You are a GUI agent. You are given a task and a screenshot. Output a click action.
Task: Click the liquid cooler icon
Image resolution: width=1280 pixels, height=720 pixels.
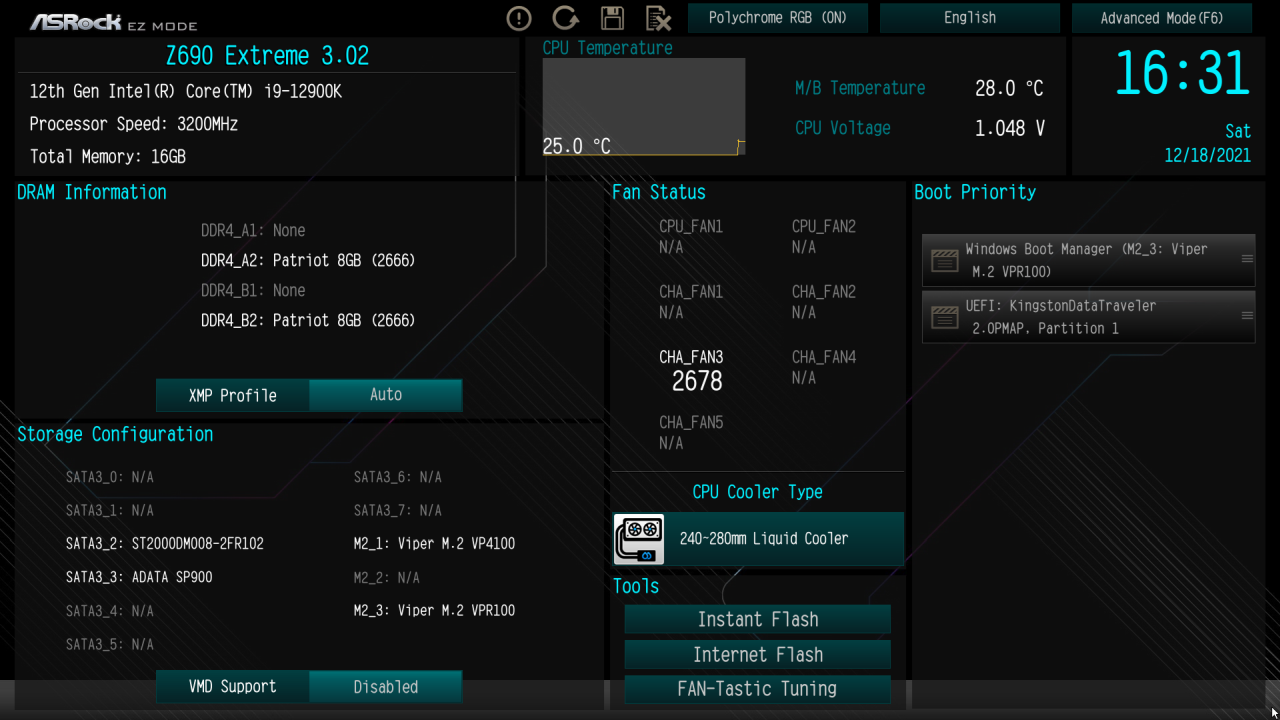tap(638, 539)
